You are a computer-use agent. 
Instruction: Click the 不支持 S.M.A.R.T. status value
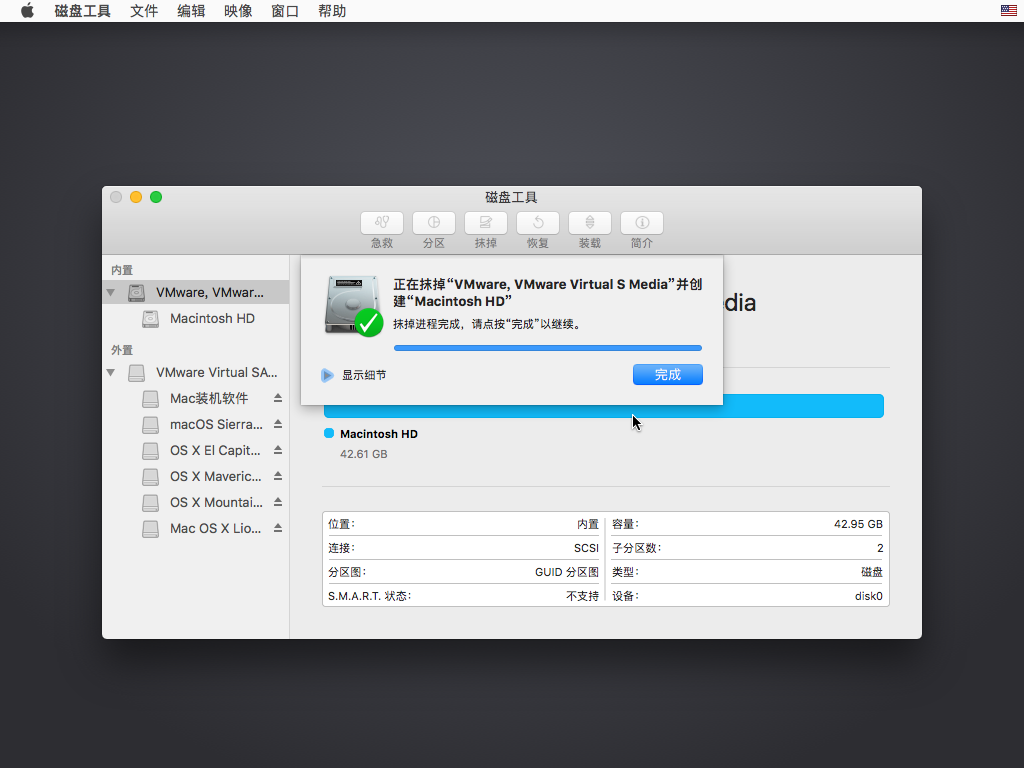583,596
